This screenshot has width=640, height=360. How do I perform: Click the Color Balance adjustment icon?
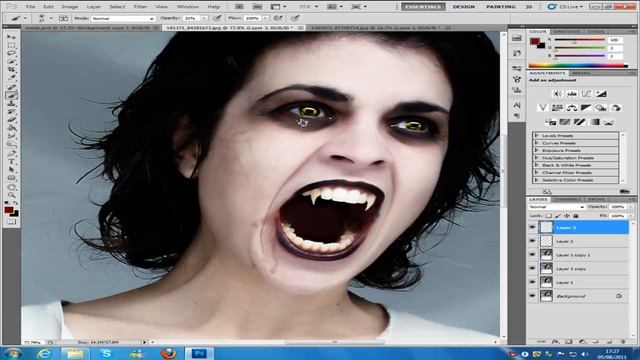point(572,108)
